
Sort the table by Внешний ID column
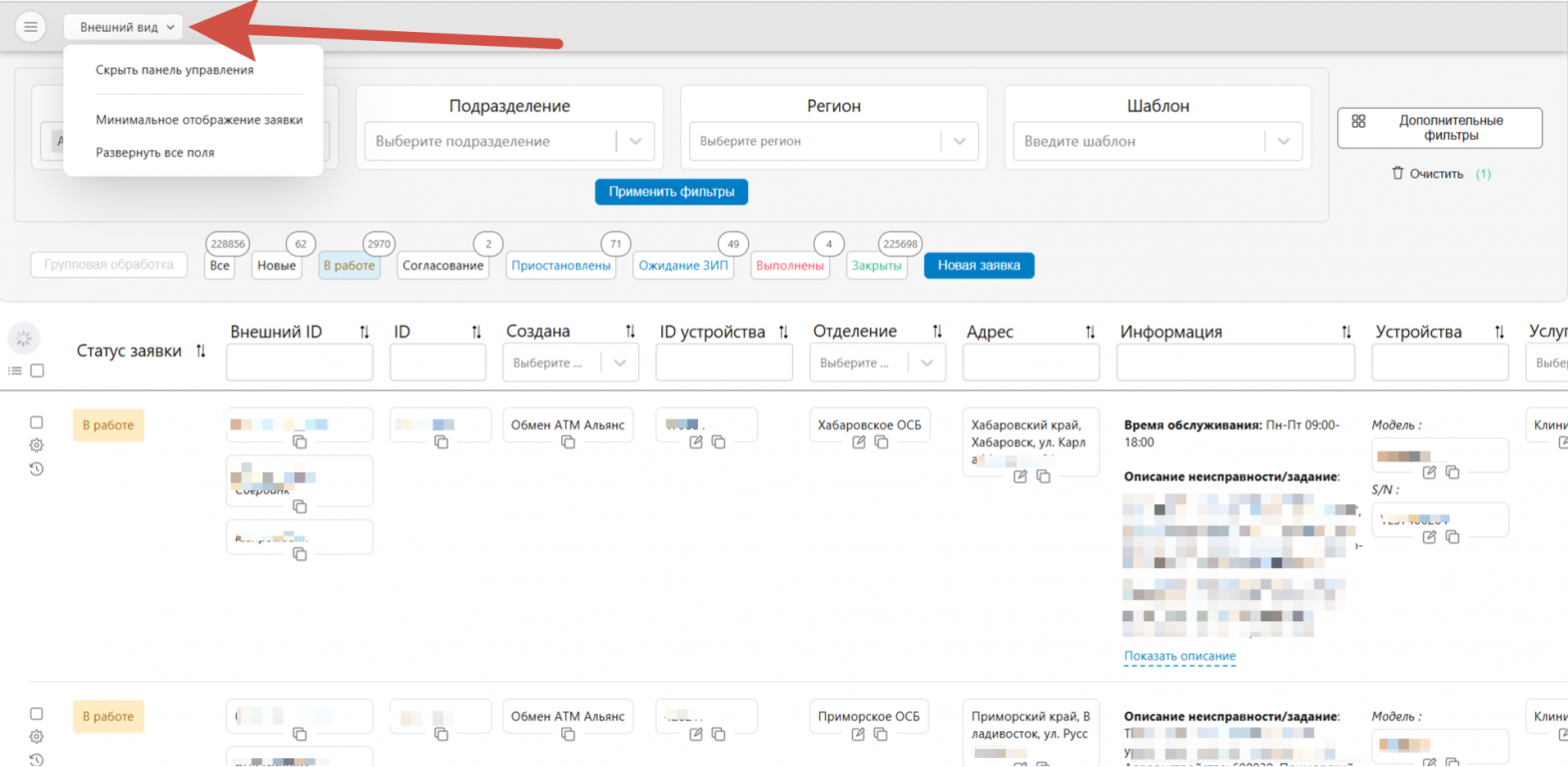(365, 333)
